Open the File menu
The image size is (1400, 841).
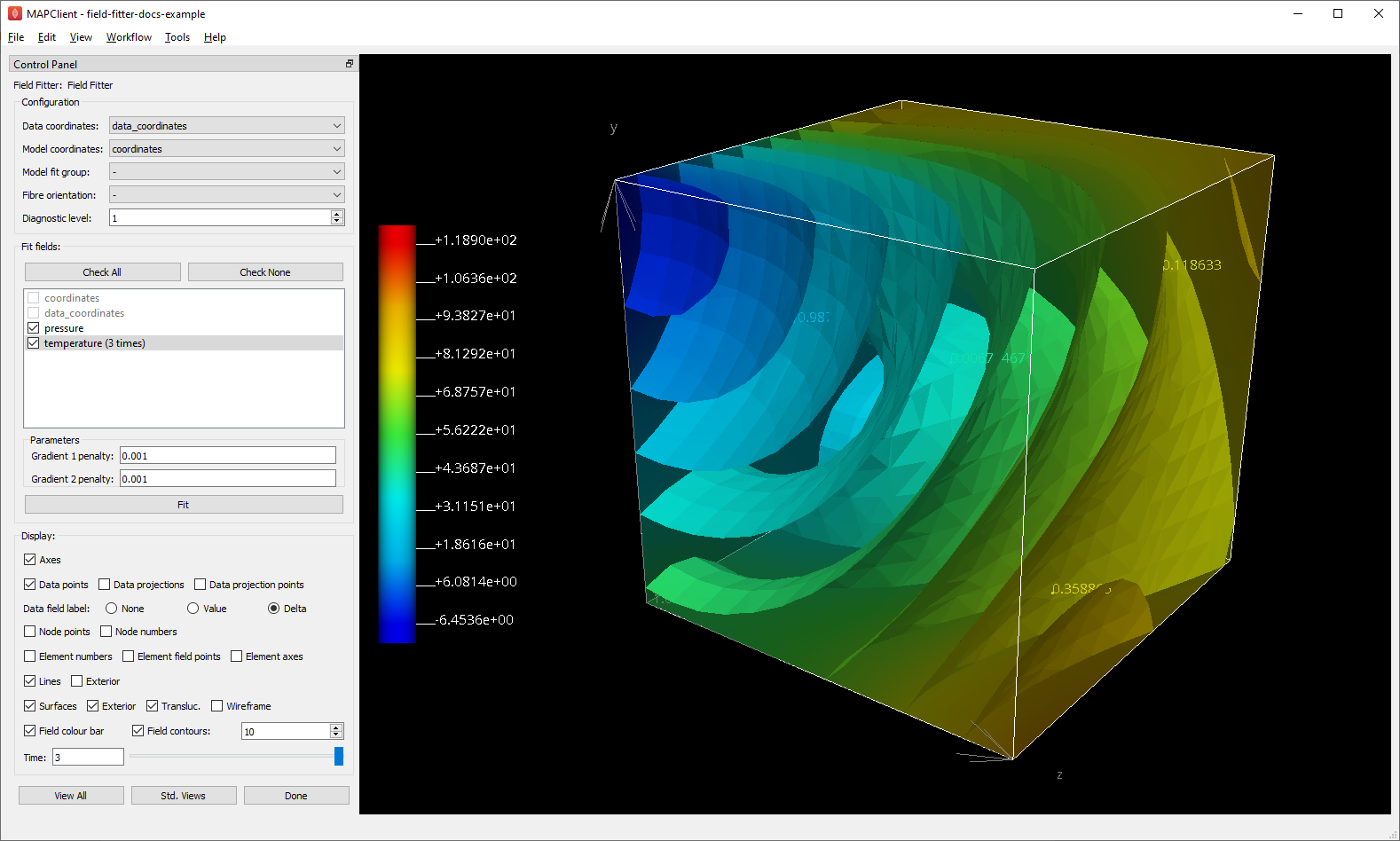tap(16, 37)
